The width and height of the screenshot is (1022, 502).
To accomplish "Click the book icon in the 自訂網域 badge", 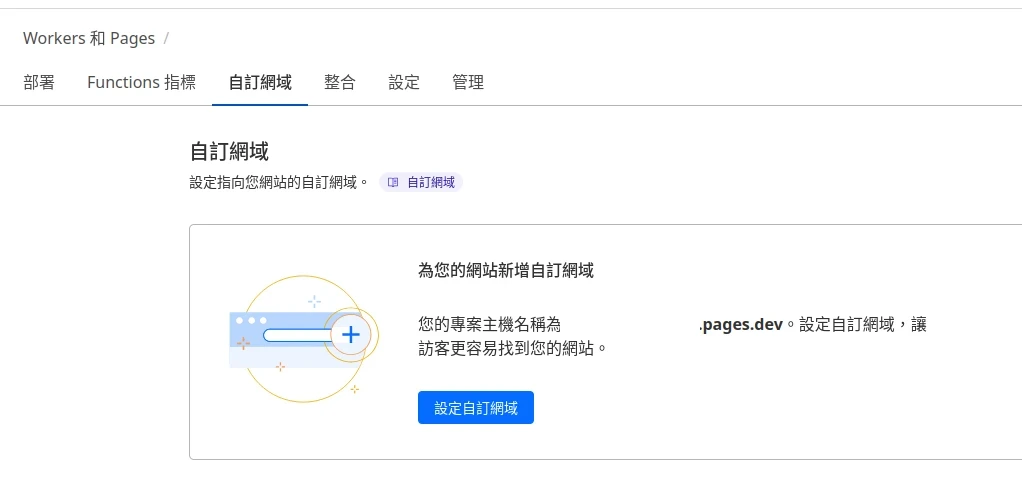I will coord(393,183).
